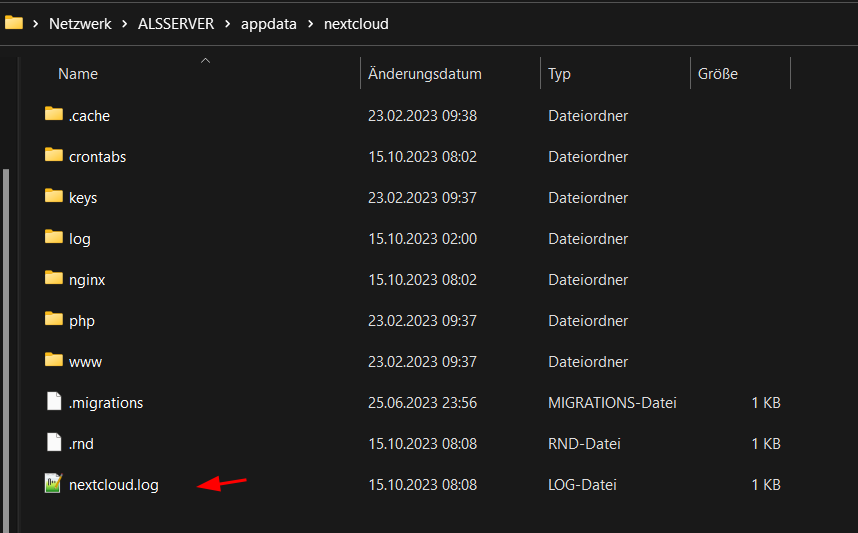Select the www folder name
This screenshot has height=533, width=858.
click(x=85, y=362)
